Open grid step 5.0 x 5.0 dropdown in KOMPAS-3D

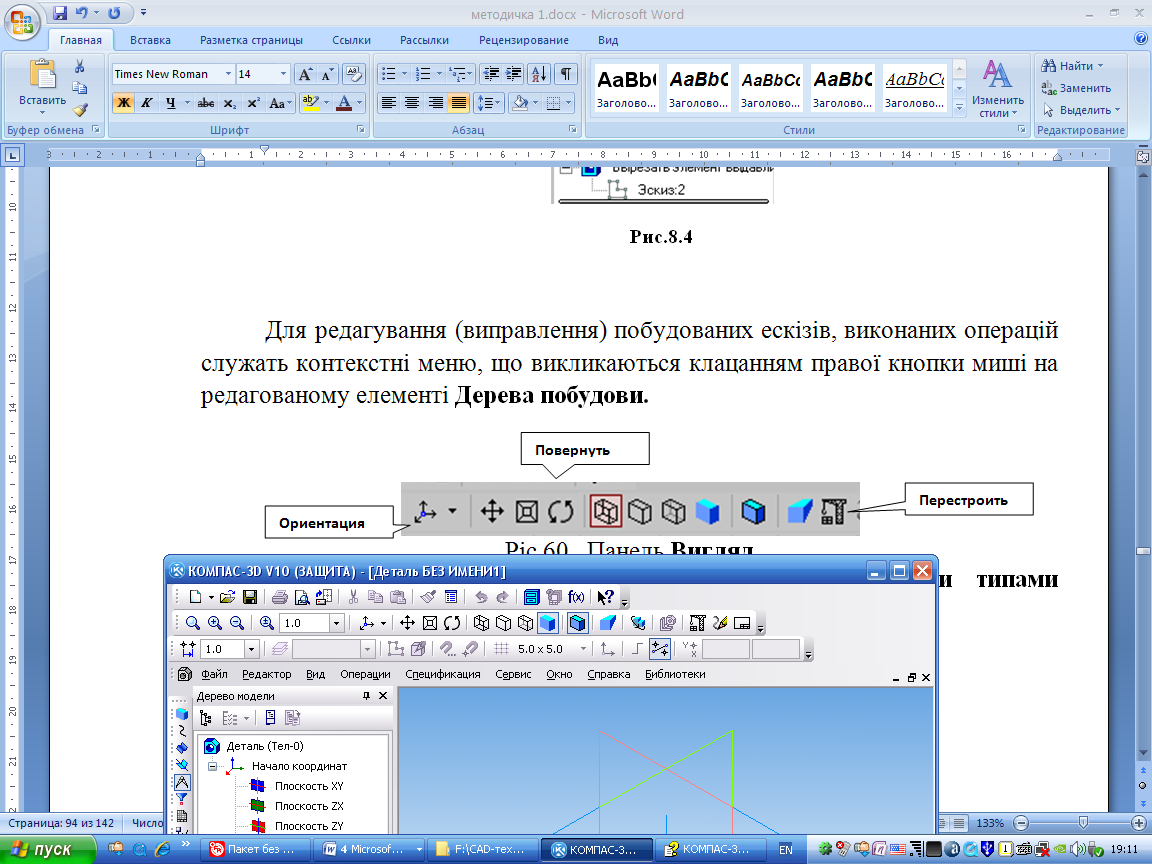point(583,649)
